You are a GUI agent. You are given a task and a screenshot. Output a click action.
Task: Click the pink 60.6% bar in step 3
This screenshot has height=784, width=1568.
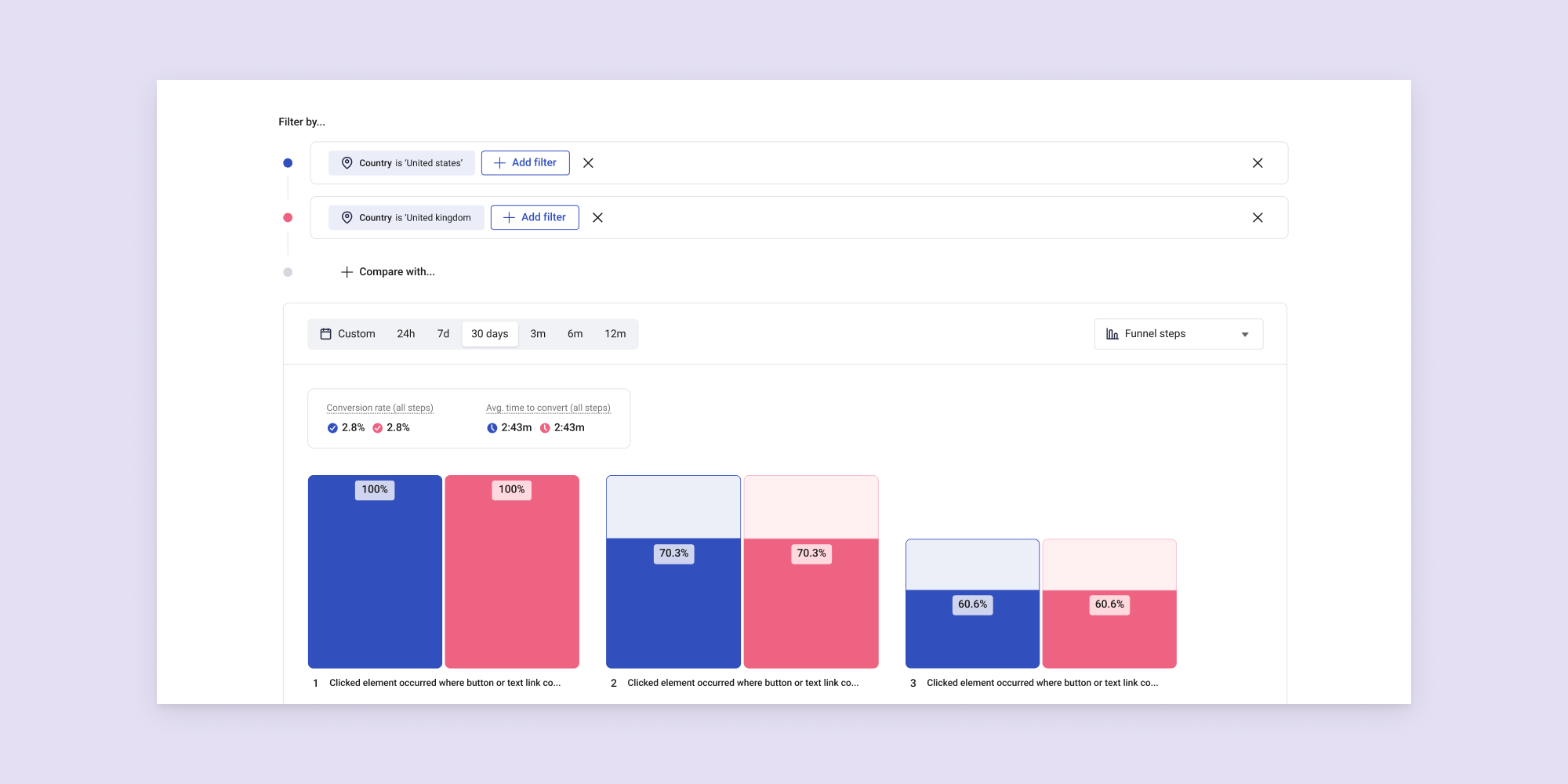pyautogui.click(x=1109, y=629)
